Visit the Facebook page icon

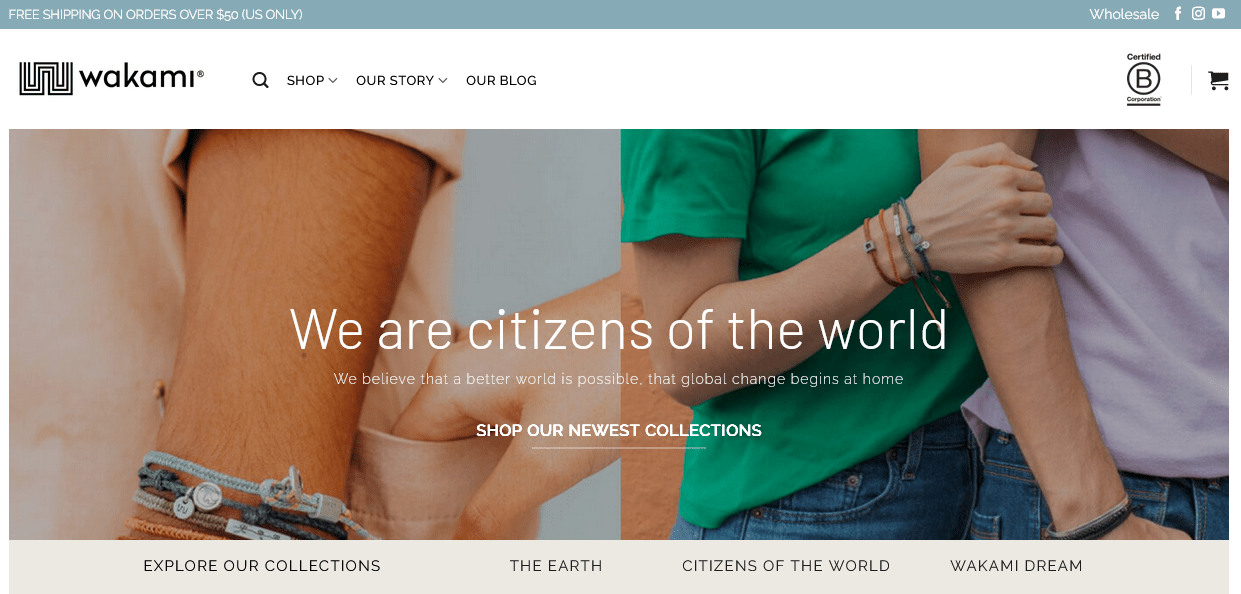pyautogui.click(x=1178, y=14)
